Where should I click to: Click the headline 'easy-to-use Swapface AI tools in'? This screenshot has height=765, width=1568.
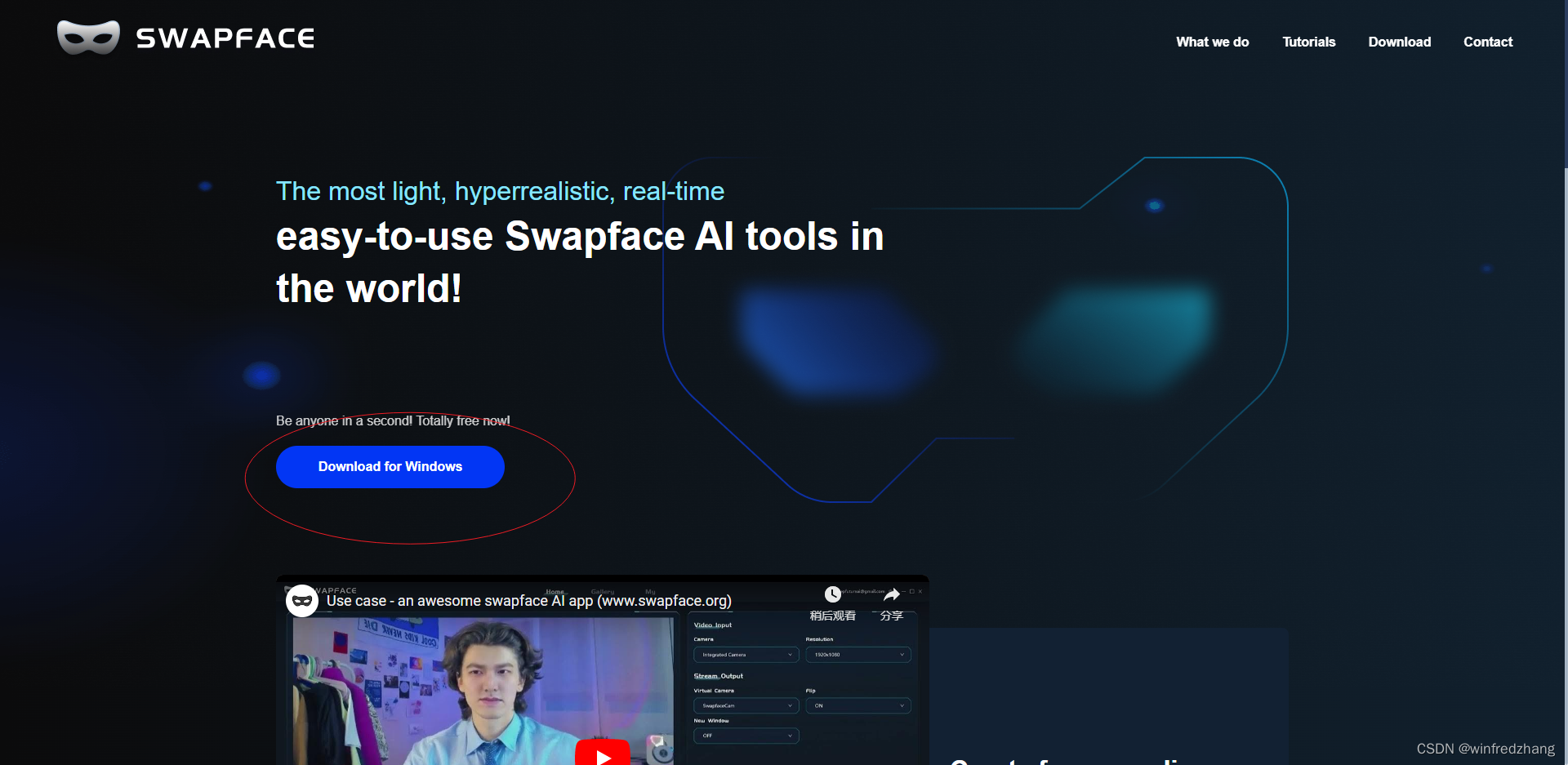pyautogui.click(x=580, y=237)
